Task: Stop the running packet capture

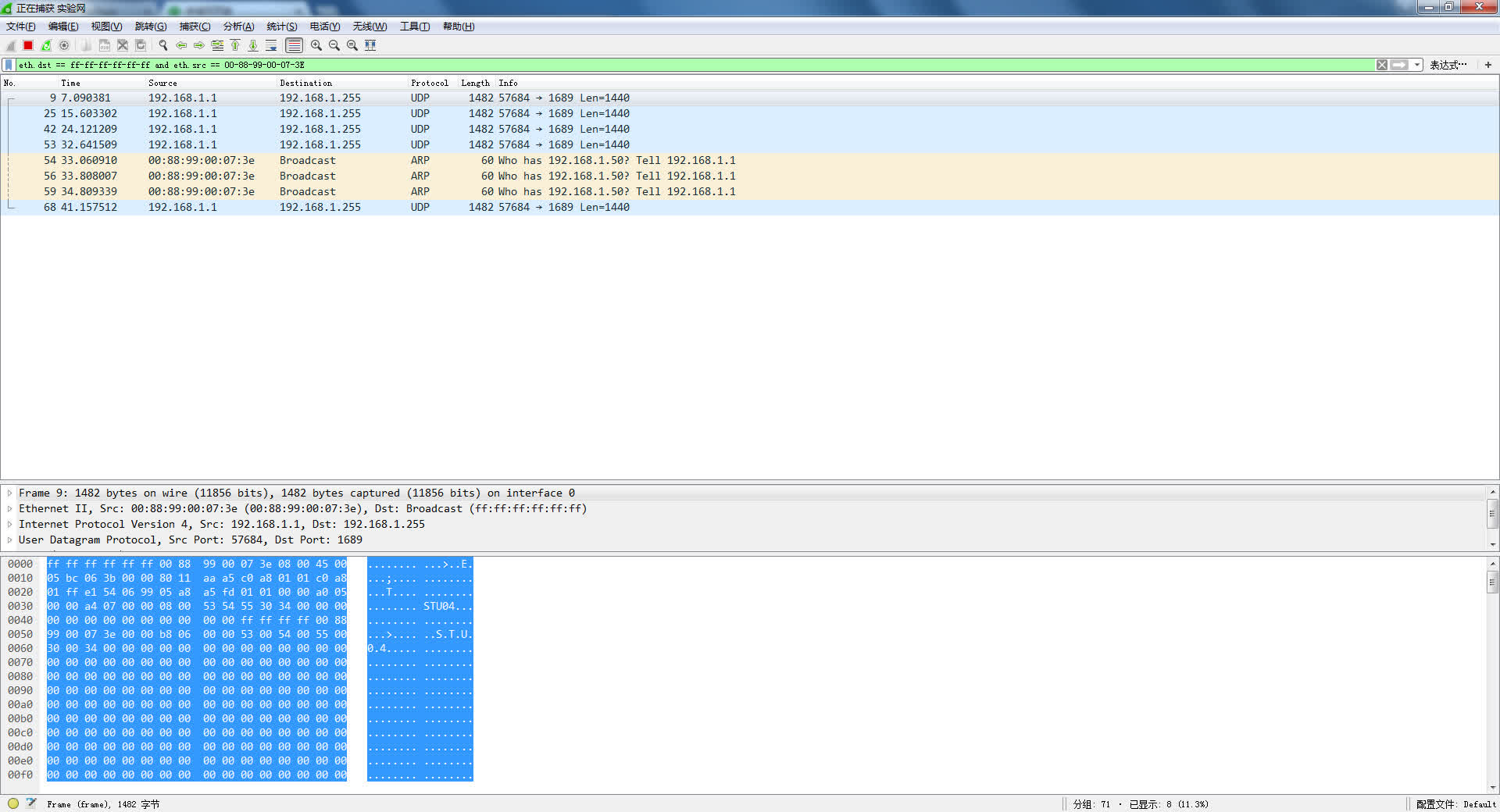Action: 28,45
